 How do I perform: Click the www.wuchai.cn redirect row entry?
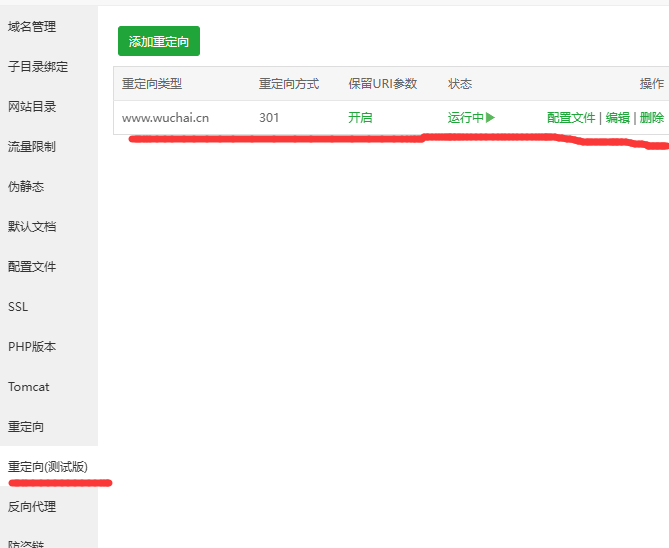coord(165,118)
